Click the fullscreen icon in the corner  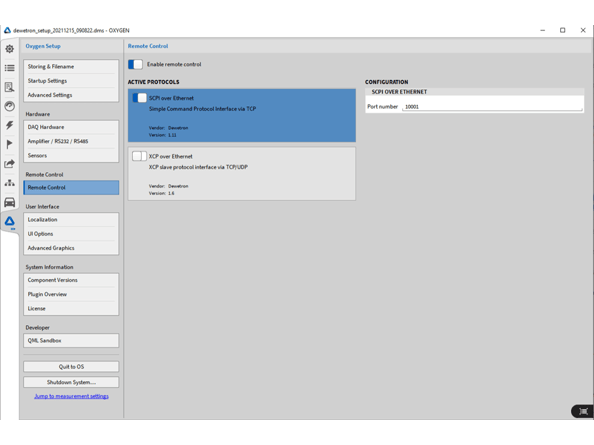(x=583, y=411)
